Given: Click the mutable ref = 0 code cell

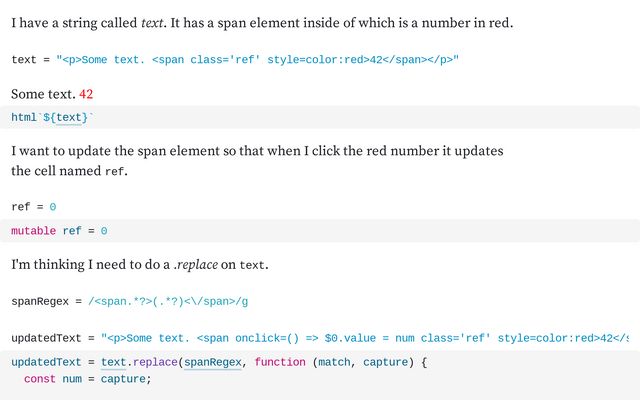Looking at the screenshot, I should [x=320, y=231].
